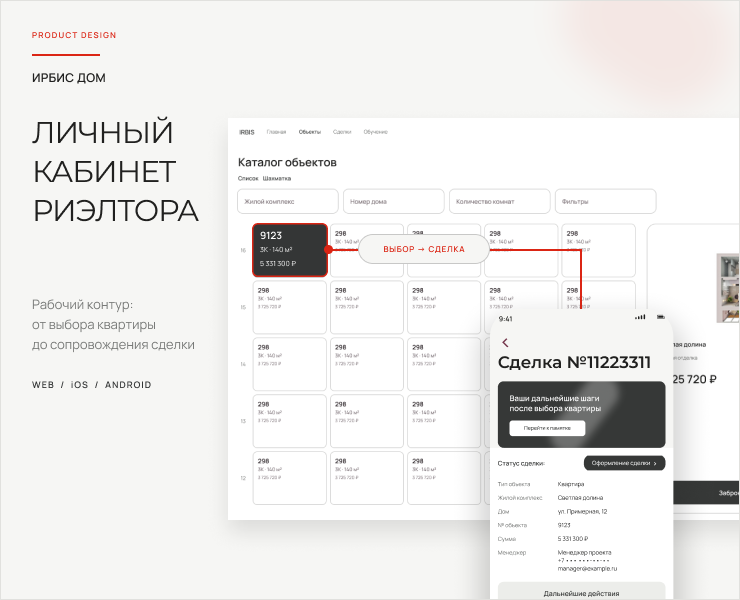Click the ИРБИС ДОМ project name
The image size is (740, 600).
pyautogui.click(x=69, y=78)
